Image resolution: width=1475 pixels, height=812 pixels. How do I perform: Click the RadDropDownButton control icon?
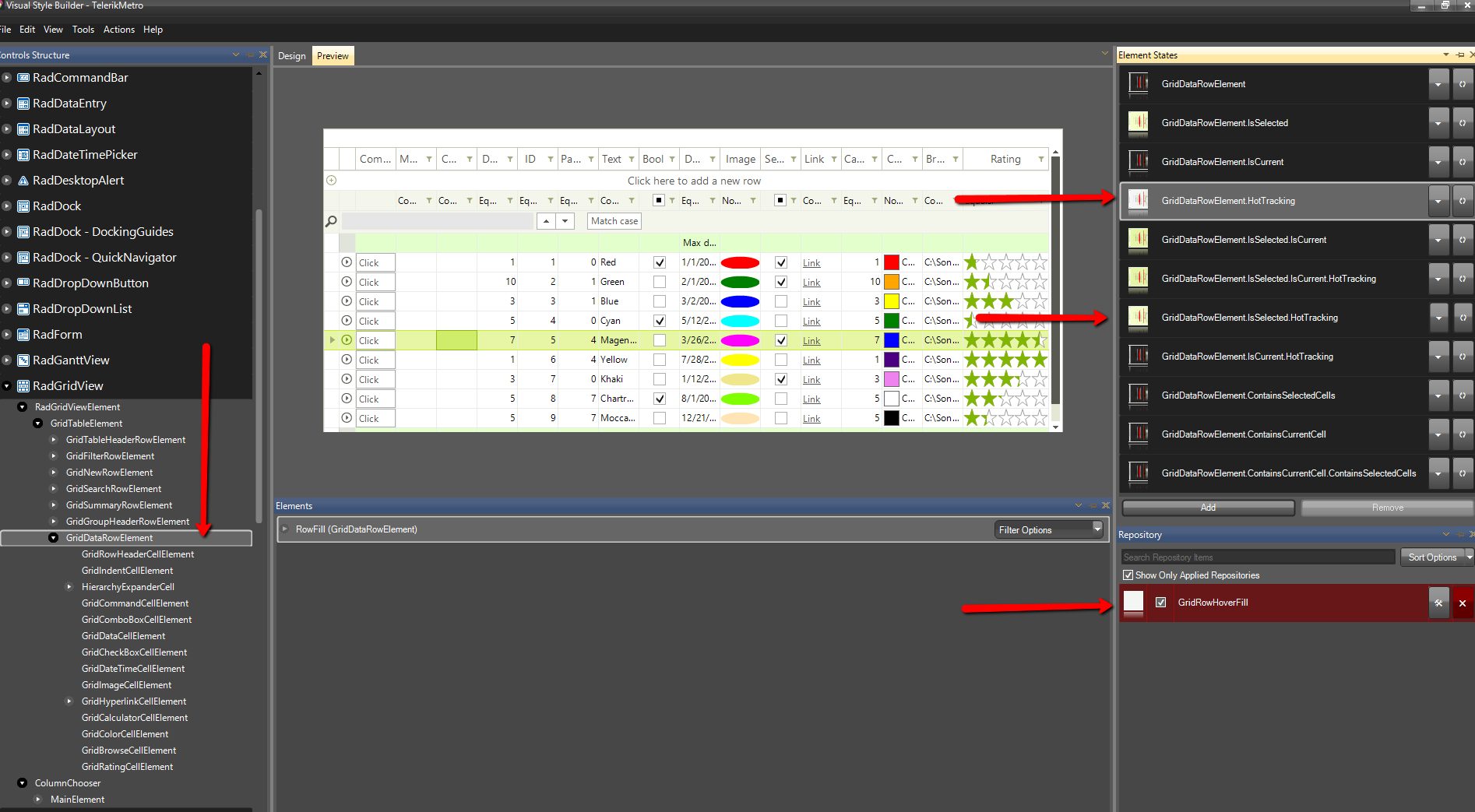pos(23,283)
